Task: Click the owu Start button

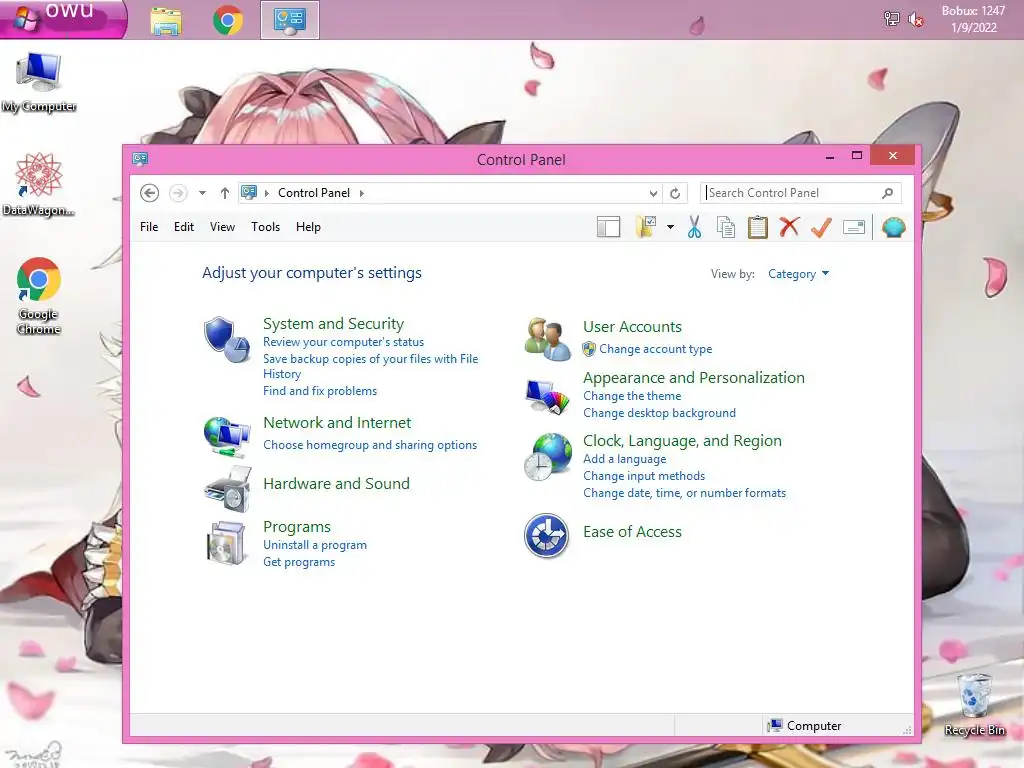Action: 63,18
